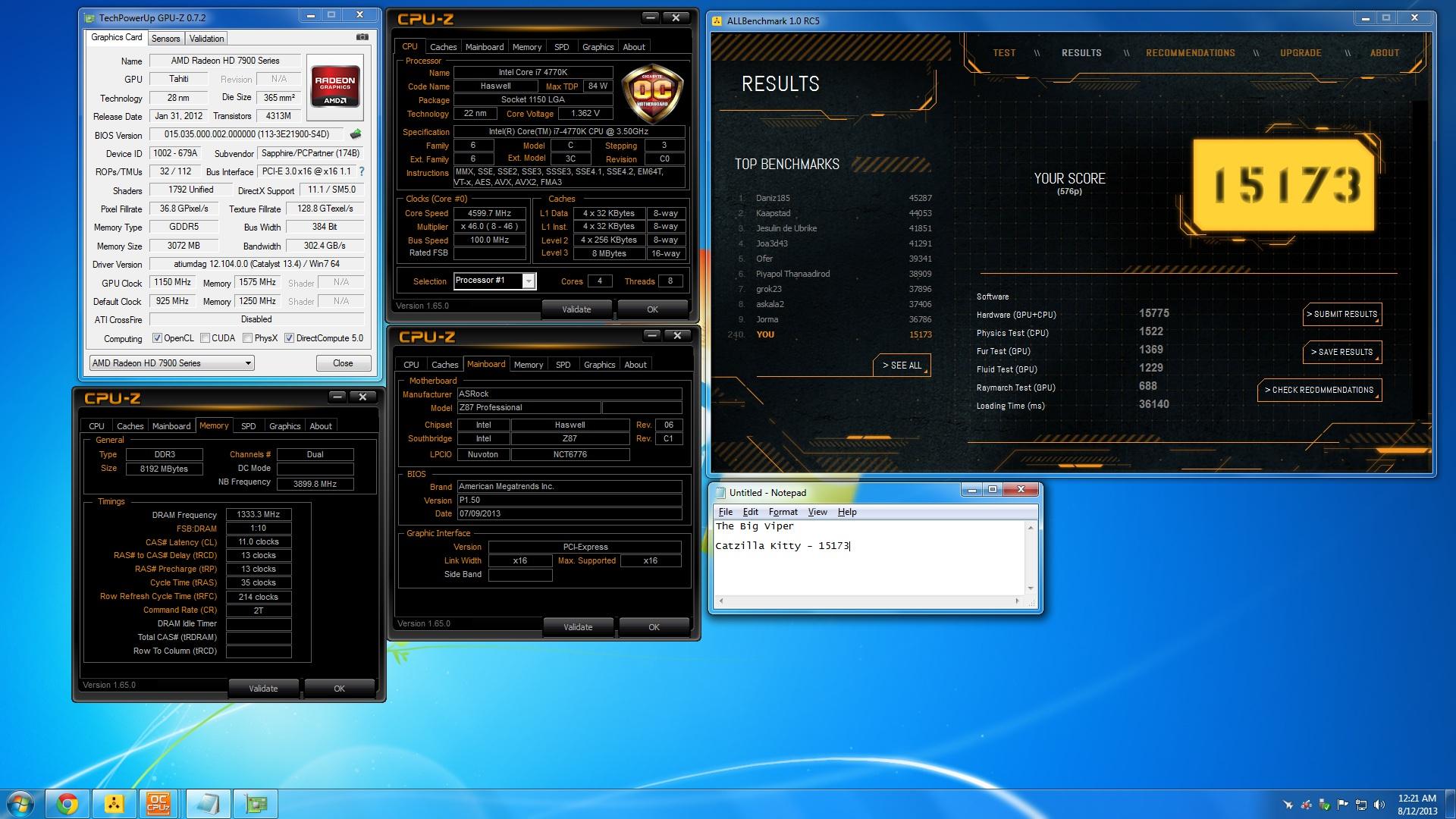Image resolution: width=1456 pixels, height=819 pixels.
Task: Click the SUBMIT RESULTS button
Action: 1342,314
